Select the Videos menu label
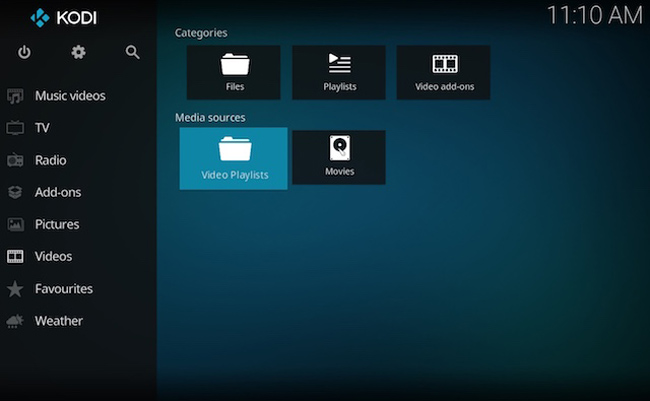 point(53,256)
